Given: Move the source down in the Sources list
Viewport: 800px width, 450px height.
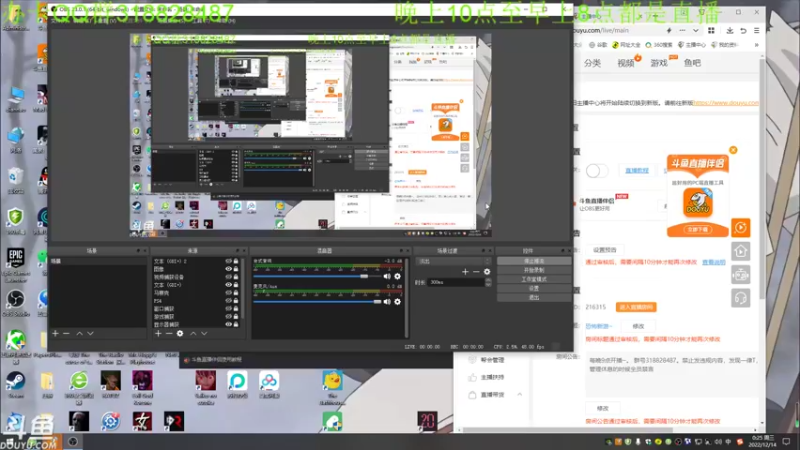Looking at the screenshot, I should (x=204, y=333).
